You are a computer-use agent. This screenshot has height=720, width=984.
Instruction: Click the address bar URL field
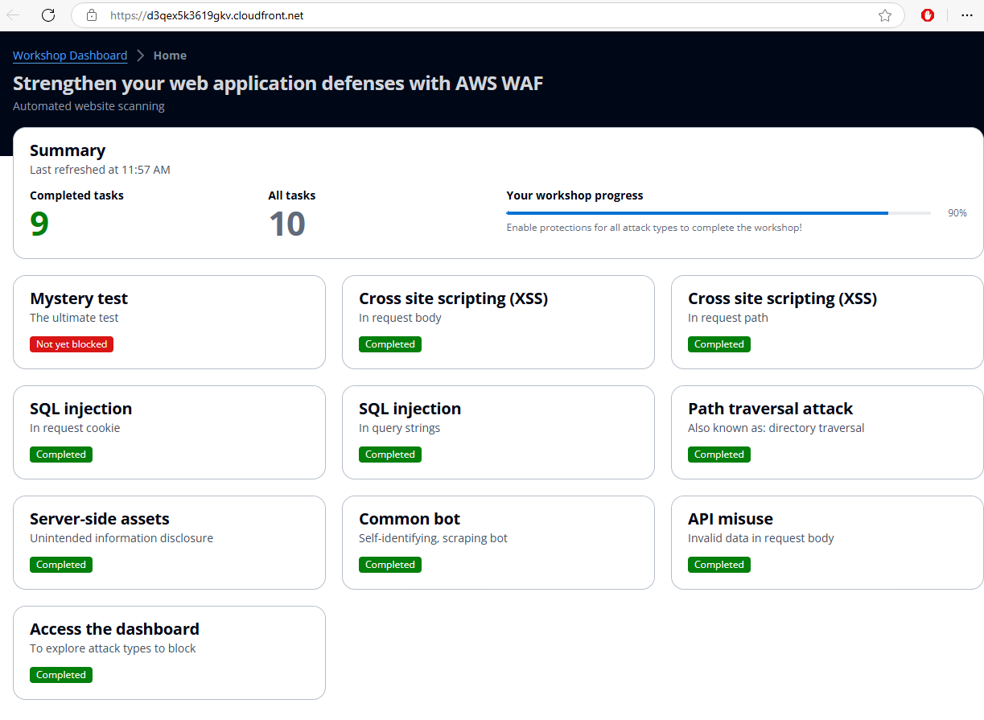pyautogui.click(x=400, y=15)
